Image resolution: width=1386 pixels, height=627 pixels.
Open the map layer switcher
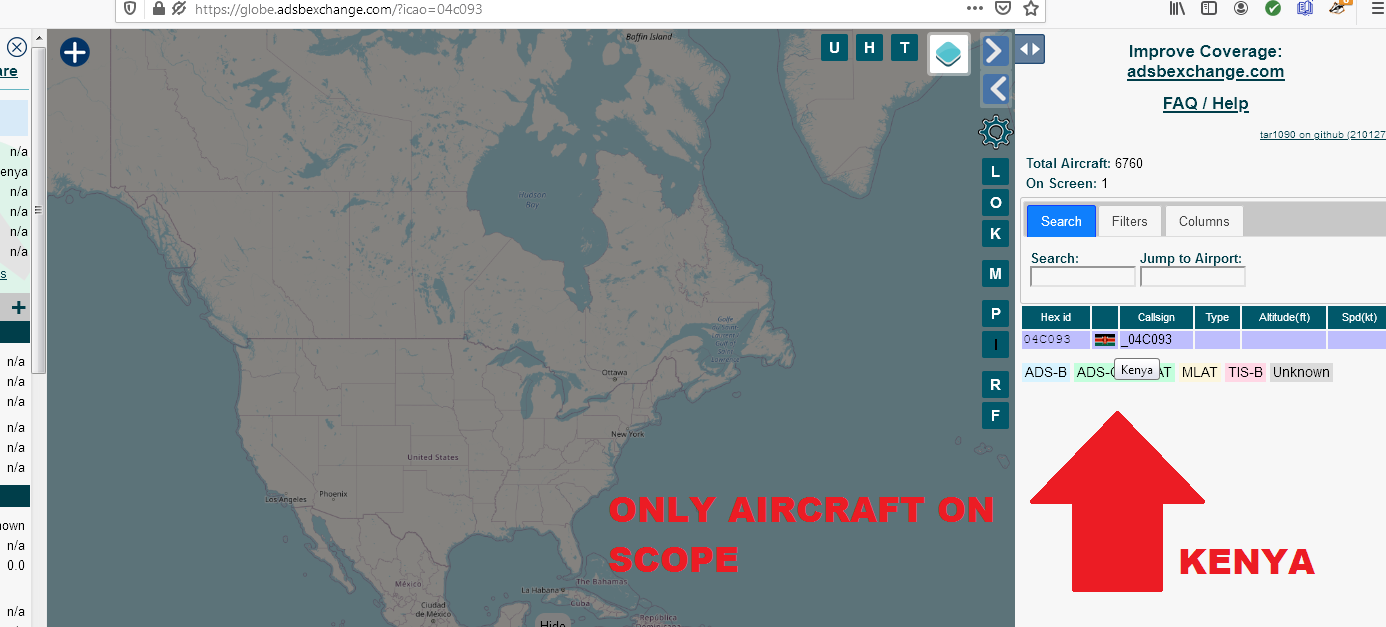click(x=949, y=54)
